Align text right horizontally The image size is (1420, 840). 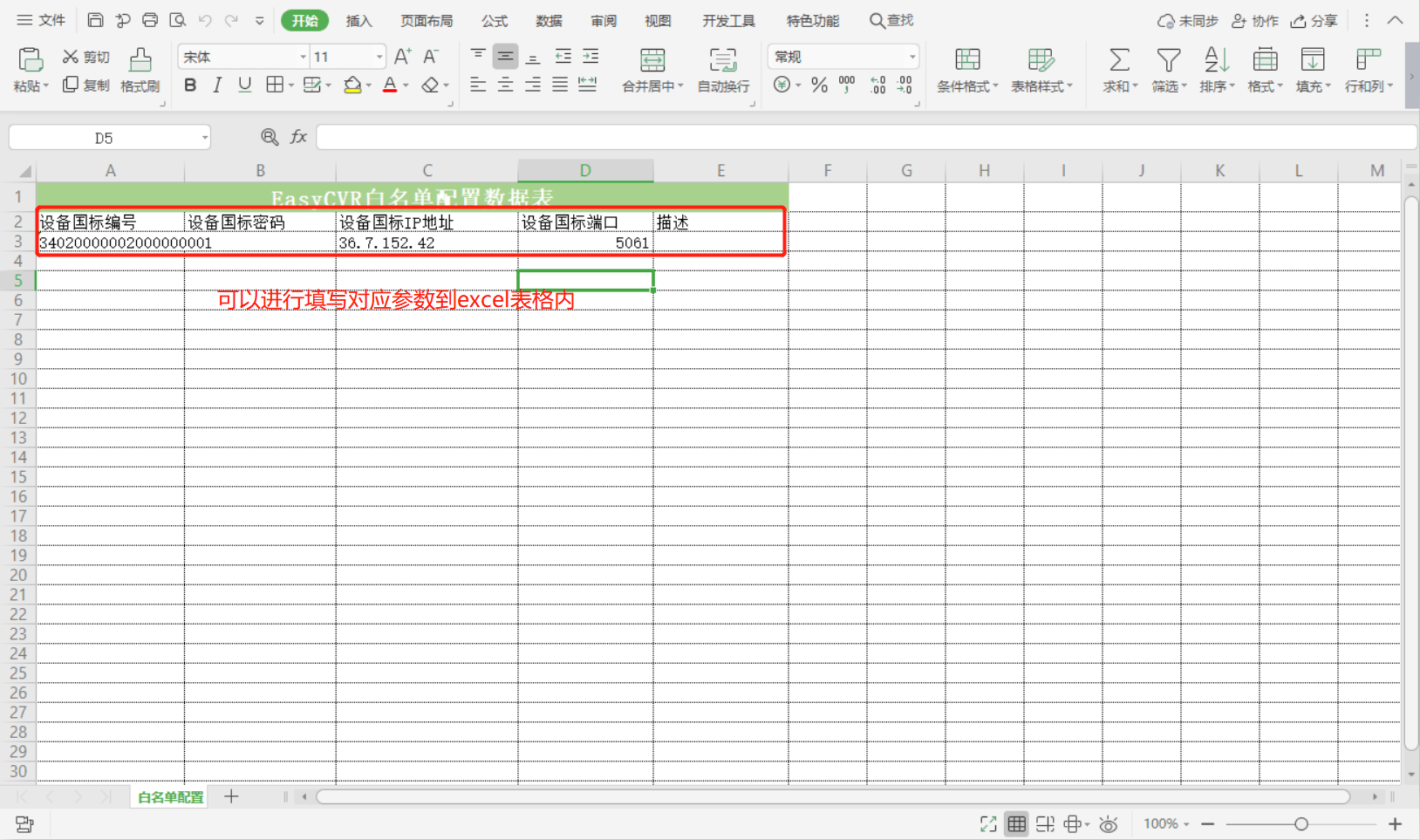click(533, 85)
